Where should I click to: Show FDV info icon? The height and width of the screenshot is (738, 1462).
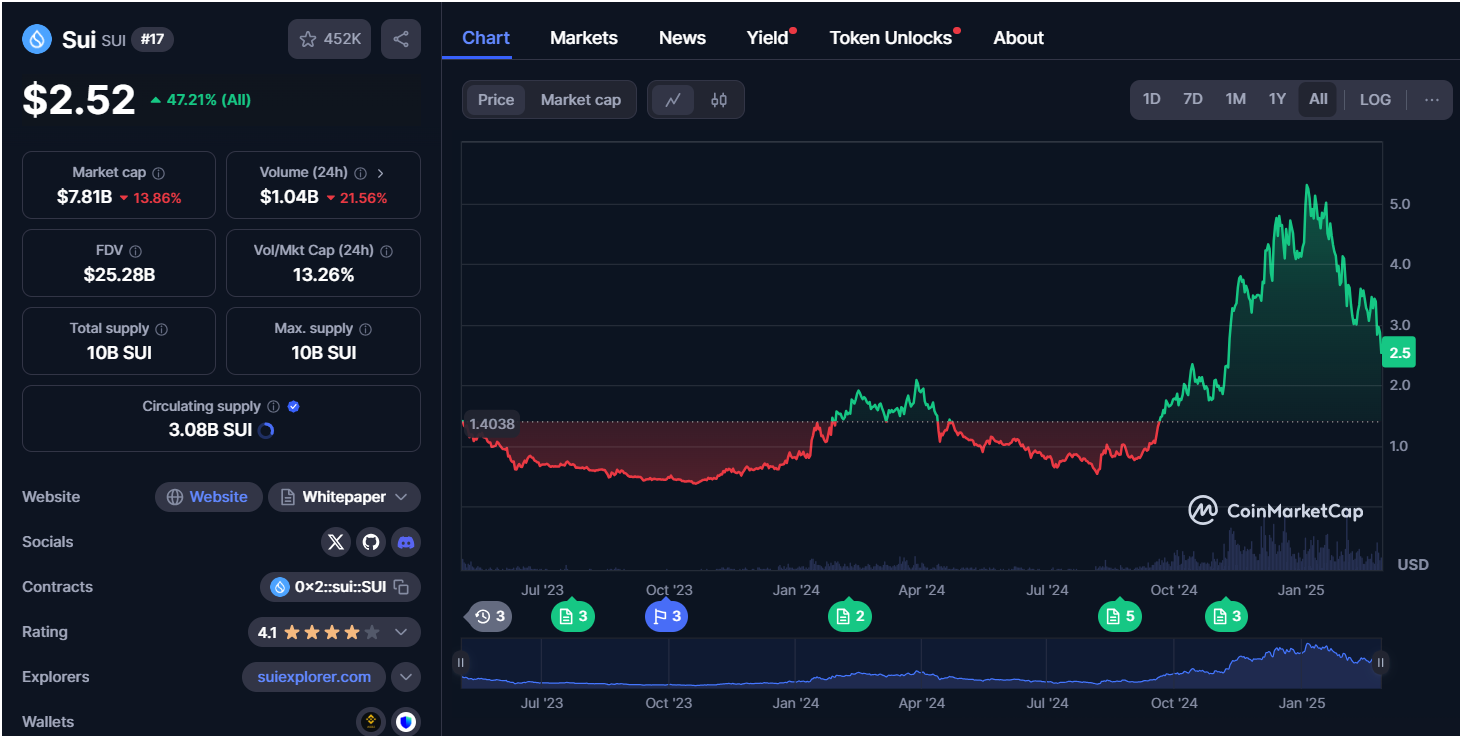point(135,251)
